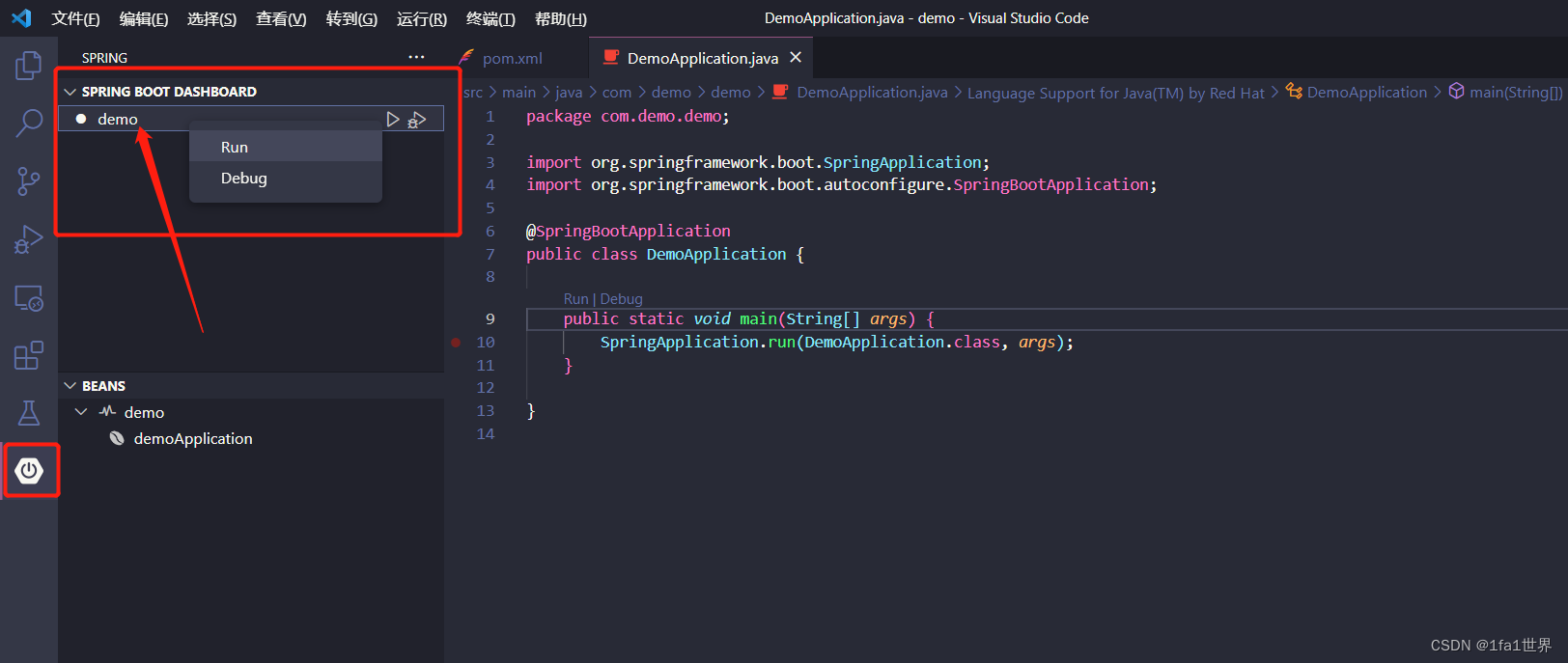
Task: Open the Explorer view in activity bar
Action: pyautogui.click(x=29, y=66)
